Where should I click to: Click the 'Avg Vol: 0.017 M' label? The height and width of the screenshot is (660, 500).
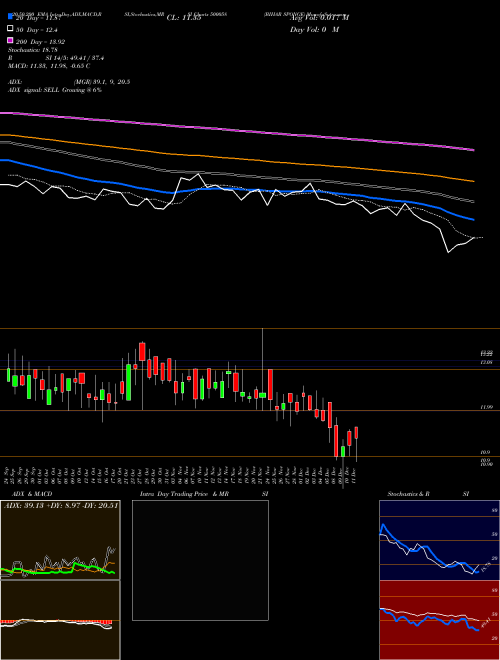coord(319,18)
